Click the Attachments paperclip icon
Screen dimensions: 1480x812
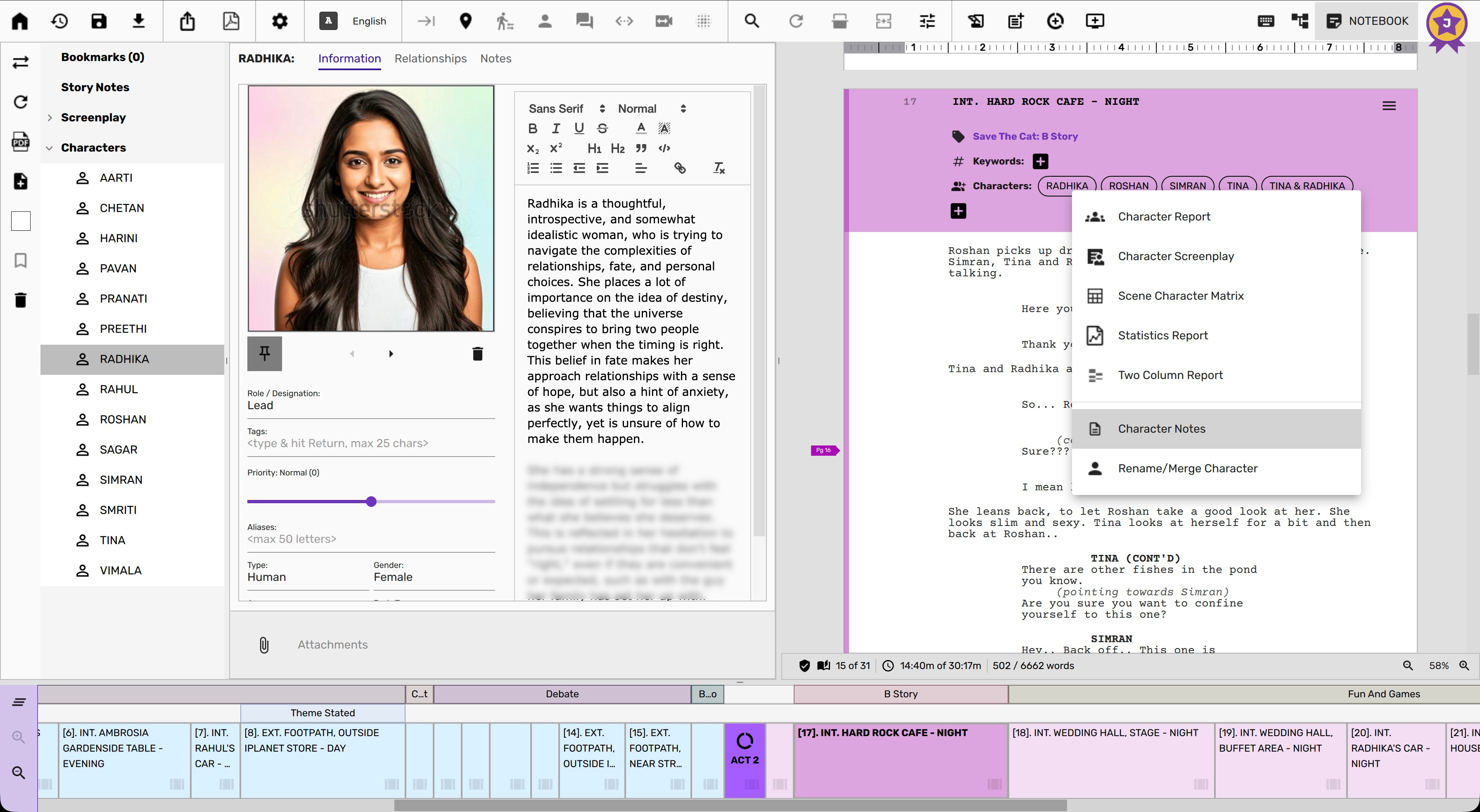pos(264,645)
